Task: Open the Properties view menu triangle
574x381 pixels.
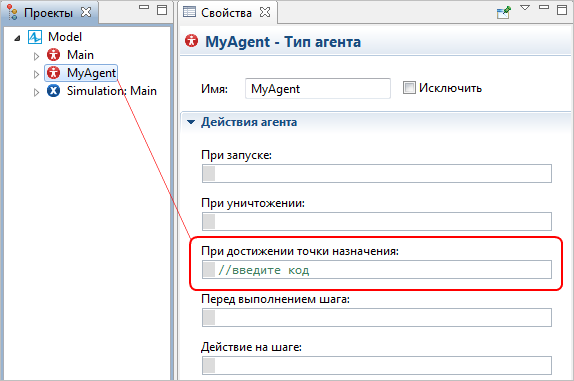Action: pyautogui.click(x=525, y=8)
